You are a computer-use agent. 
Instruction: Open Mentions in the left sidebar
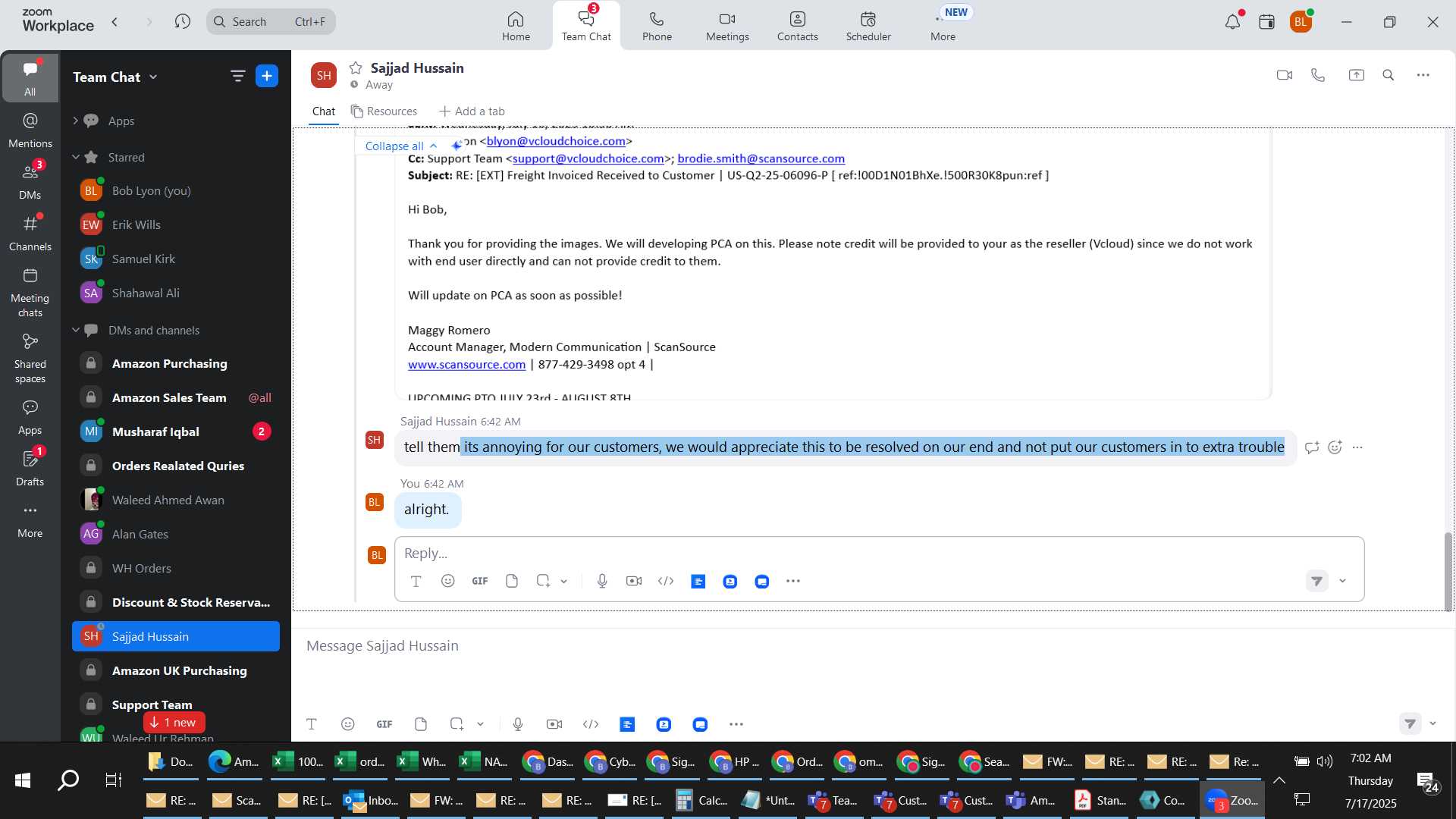point(30,130)
